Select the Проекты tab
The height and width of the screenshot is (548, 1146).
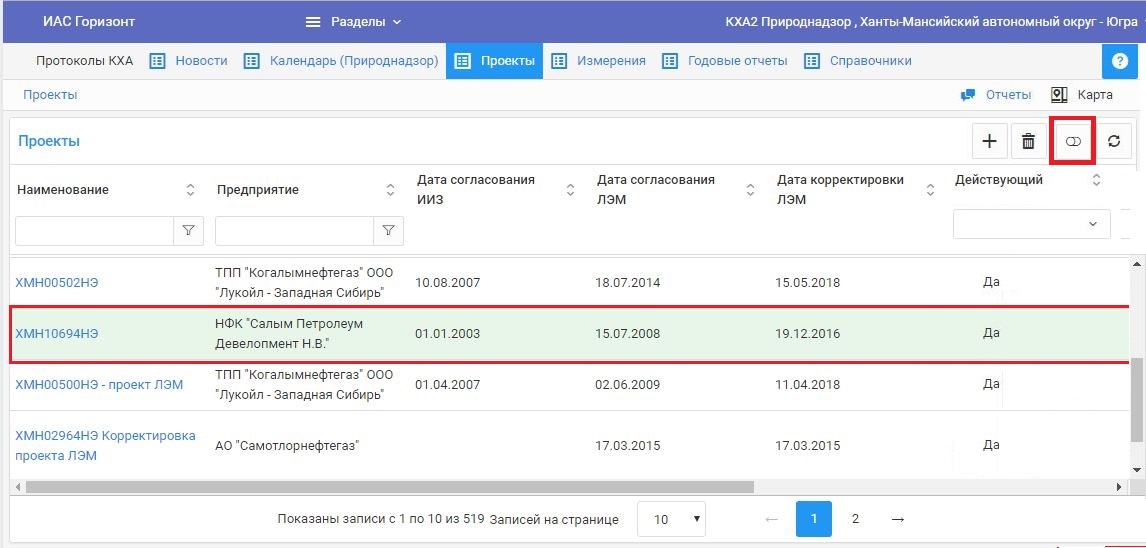pos(494,61)
